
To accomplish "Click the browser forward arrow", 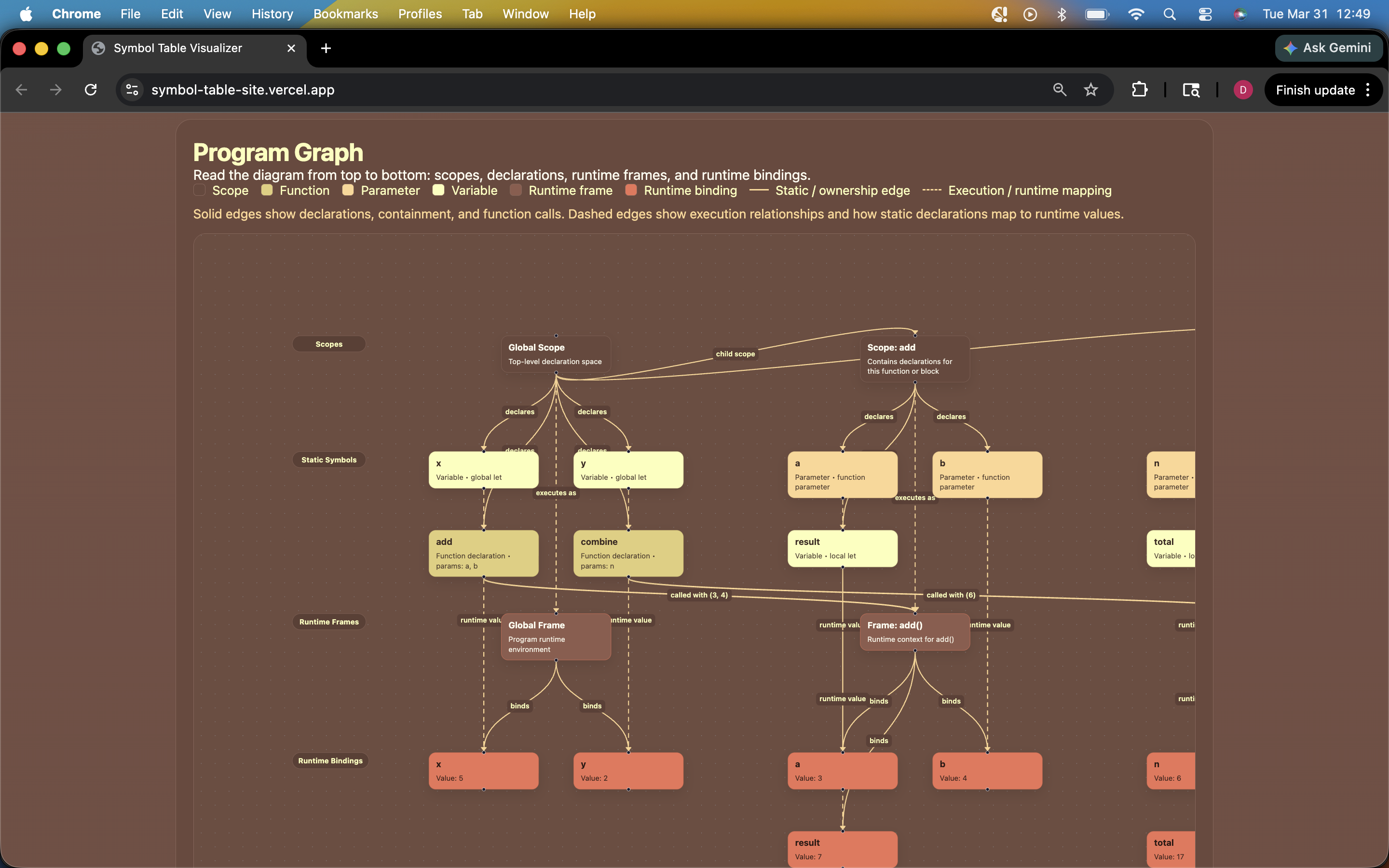I will click(55, 90).
